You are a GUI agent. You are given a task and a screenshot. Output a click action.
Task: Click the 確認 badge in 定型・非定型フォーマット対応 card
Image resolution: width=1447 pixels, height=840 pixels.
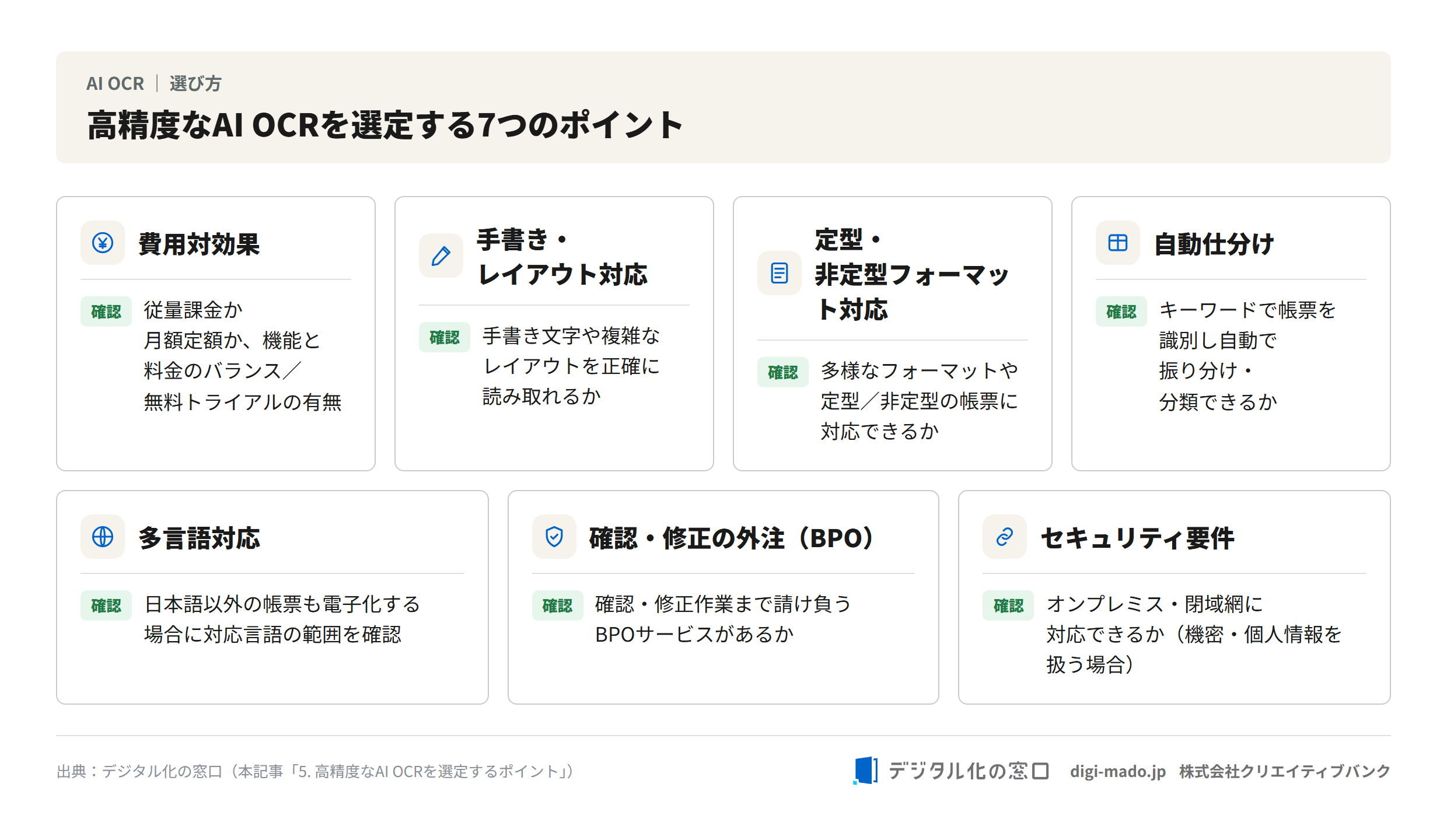783,372
